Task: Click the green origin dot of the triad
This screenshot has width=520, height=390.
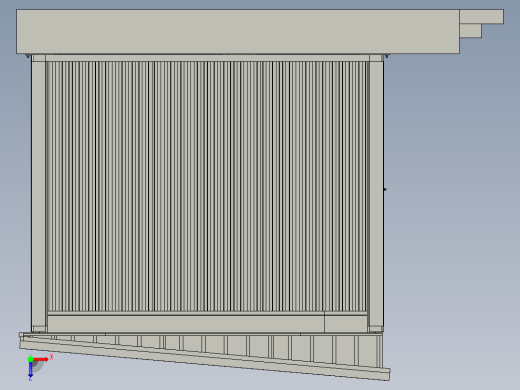Action: [x=30, y=359]
